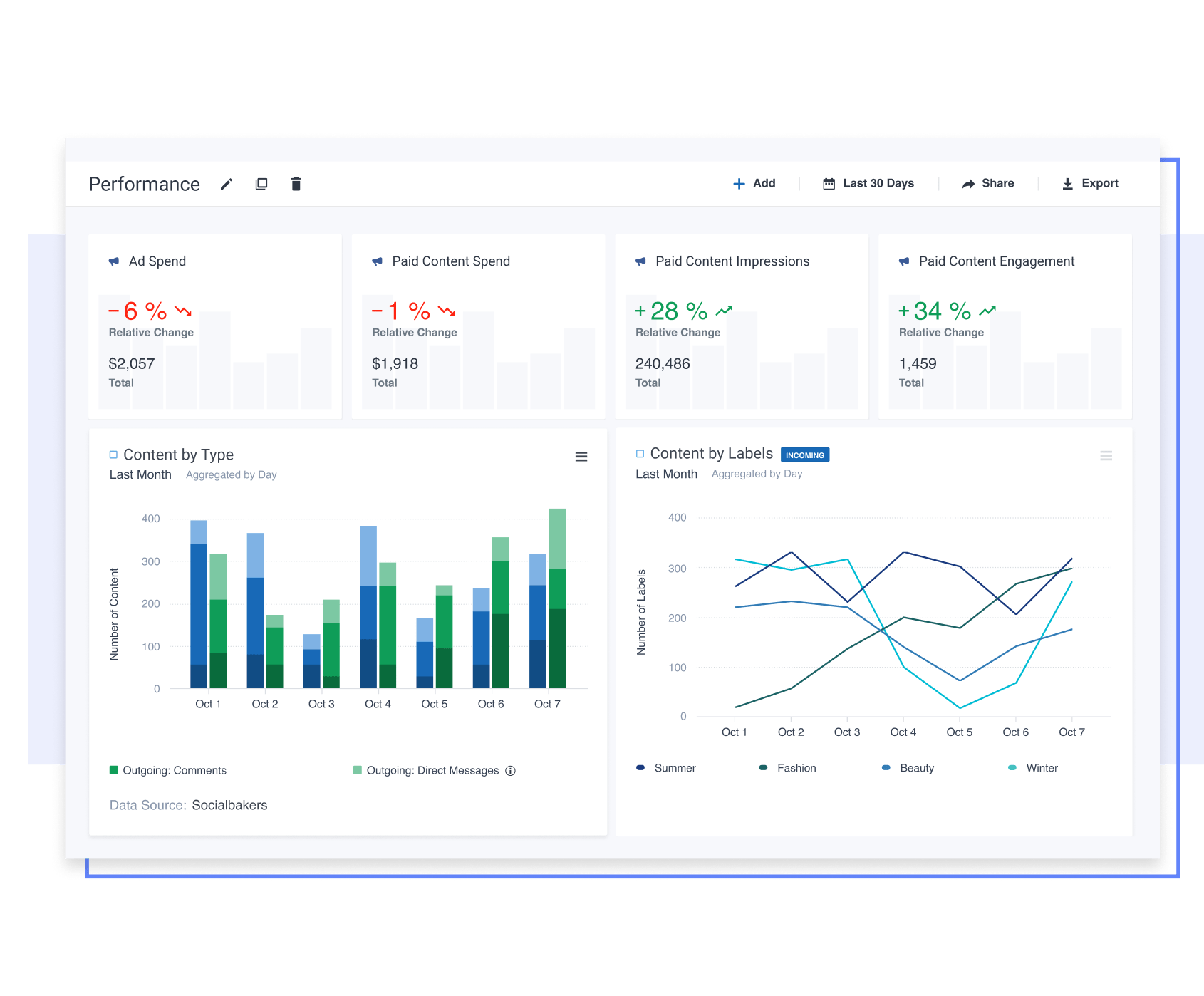1204x996 pixels.
Task: Open the Socialbakers data source link
Action: tap(229, 805)
